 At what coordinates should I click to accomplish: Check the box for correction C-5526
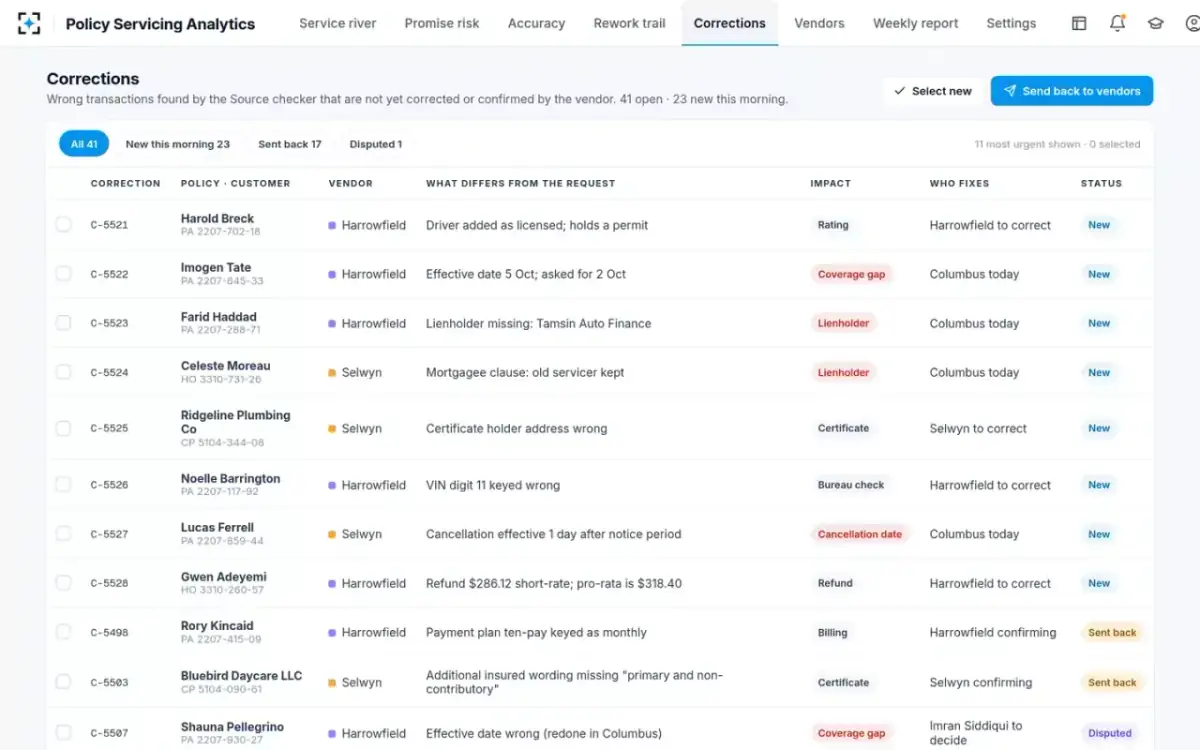pos(63,484)
